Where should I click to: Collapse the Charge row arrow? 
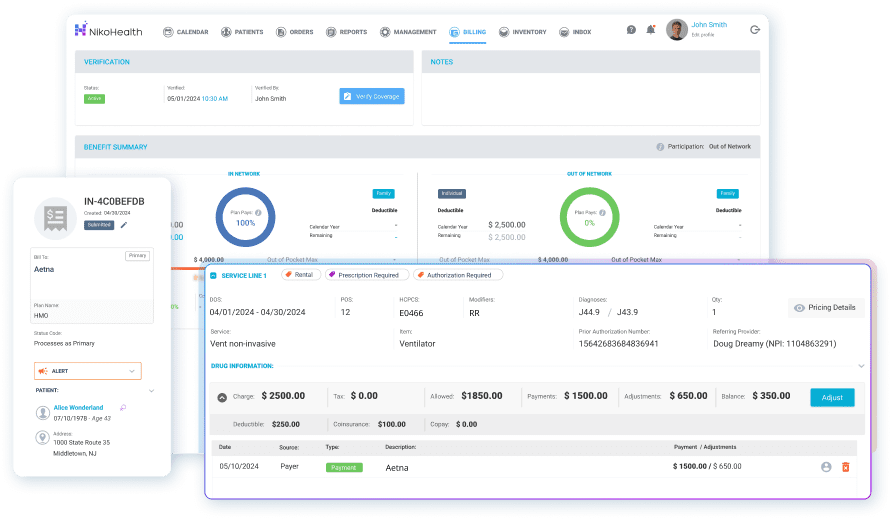coord(222,397)
